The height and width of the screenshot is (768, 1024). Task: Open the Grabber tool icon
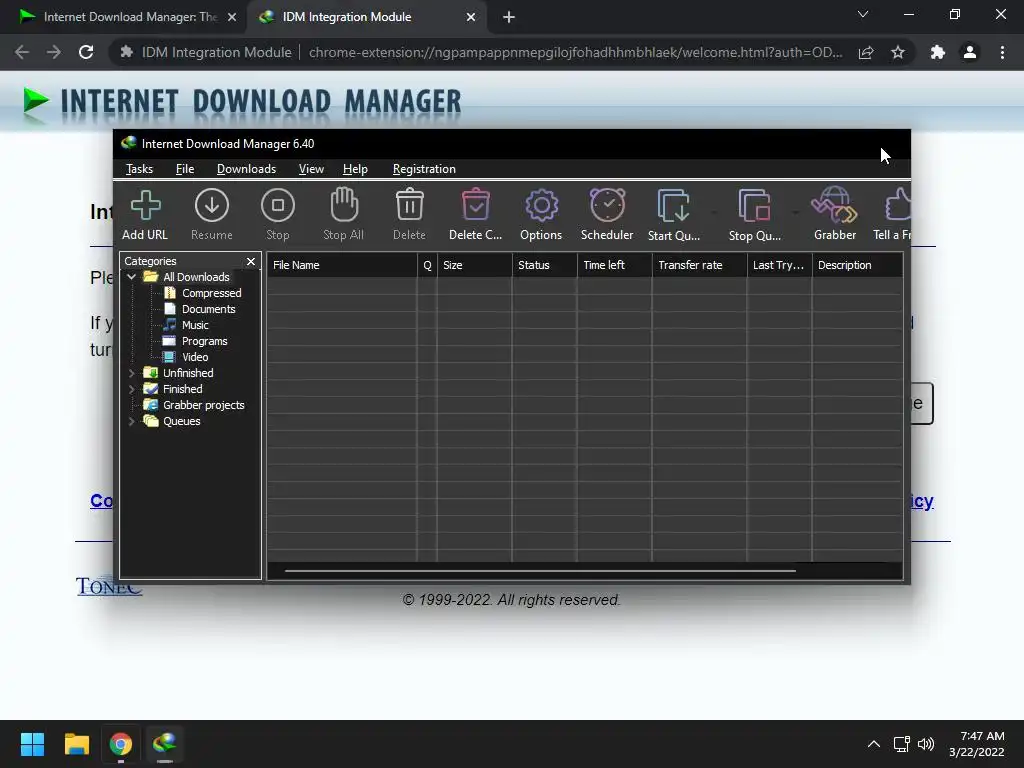pyautogui.click(x=834, y=205)
